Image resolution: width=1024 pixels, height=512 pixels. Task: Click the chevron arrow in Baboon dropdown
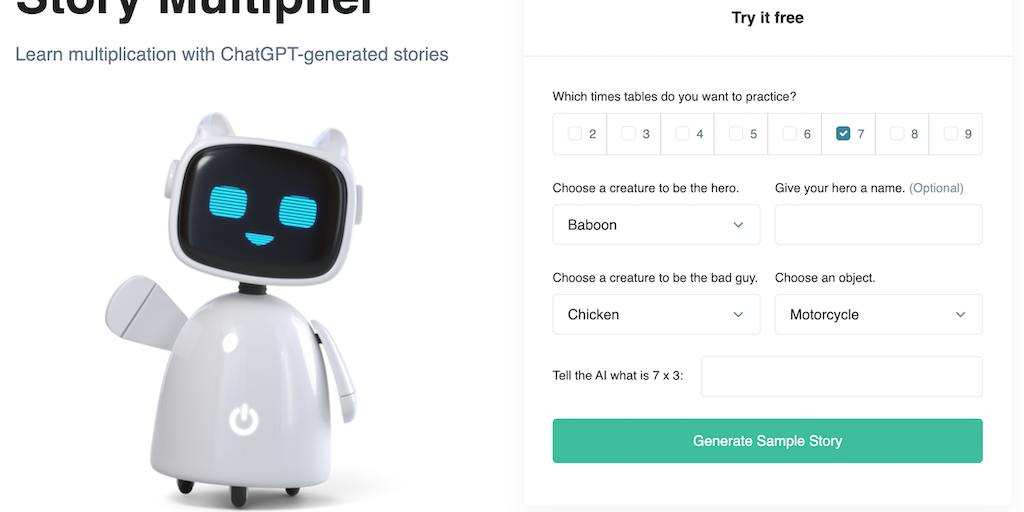tap(738, 225)
